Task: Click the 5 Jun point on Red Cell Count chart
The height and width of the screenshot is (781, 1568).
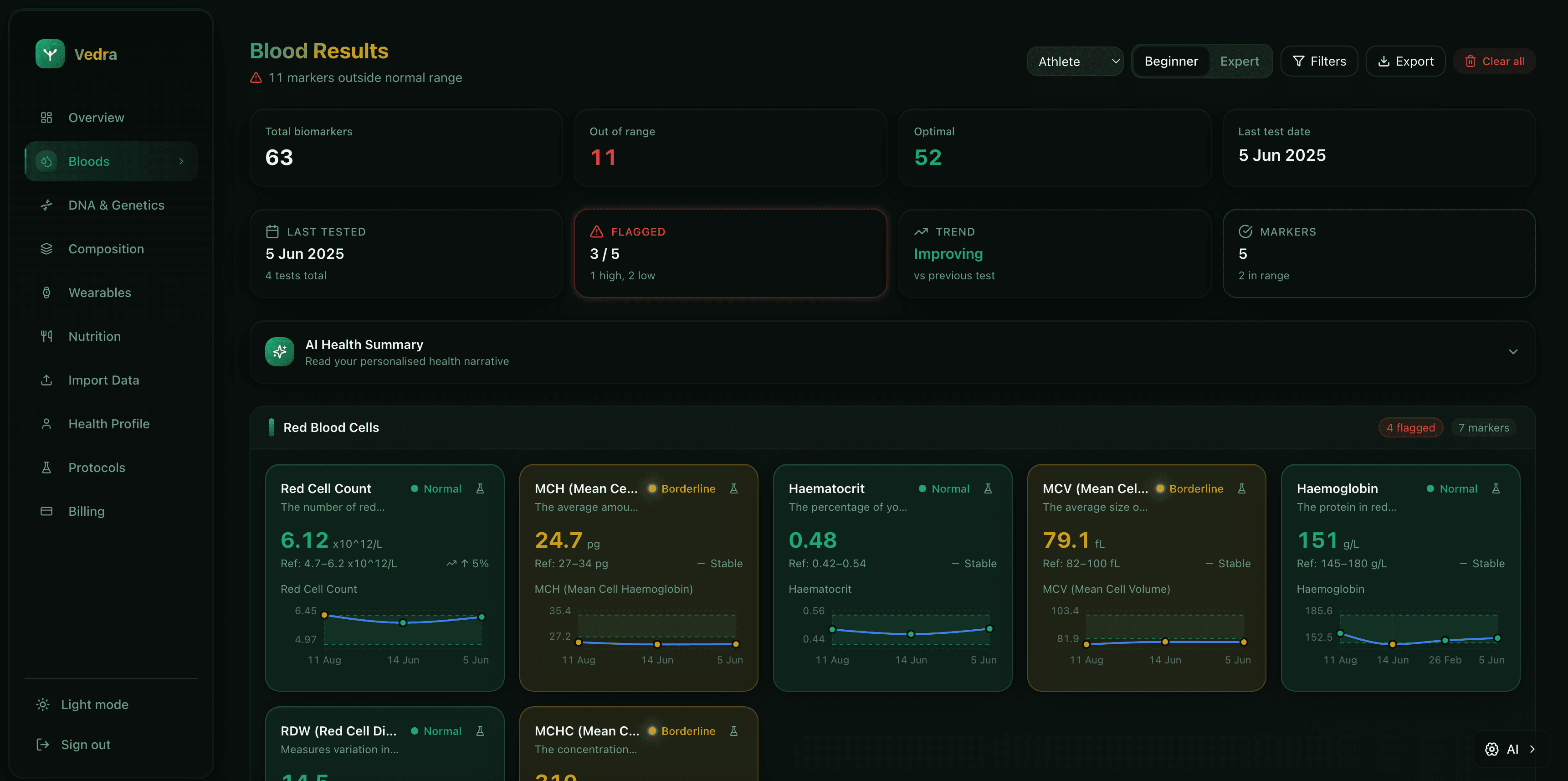Action: pyautogui.click(x=482, y=617)
